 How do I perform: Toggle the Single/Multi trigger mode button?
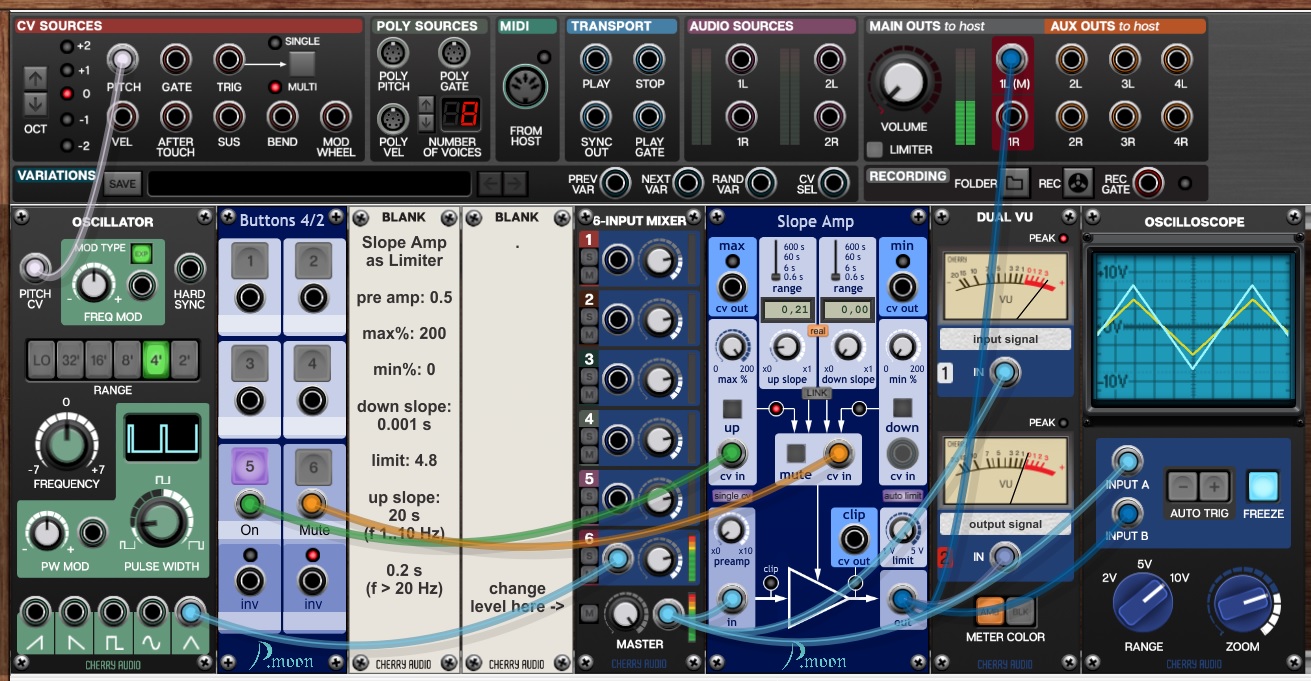302,63
